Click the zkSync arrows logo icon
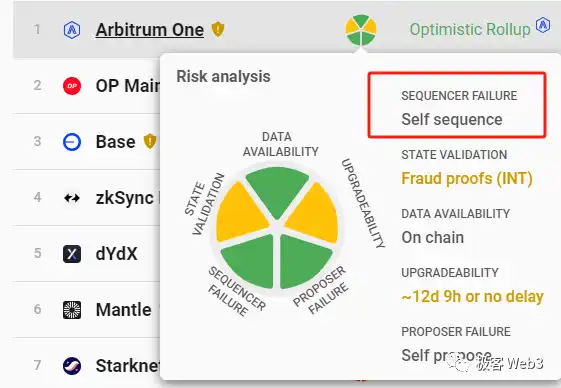Image resolution: width=561 pixels, height=388 pixels. pyautogui.click(x=72, y=198)
